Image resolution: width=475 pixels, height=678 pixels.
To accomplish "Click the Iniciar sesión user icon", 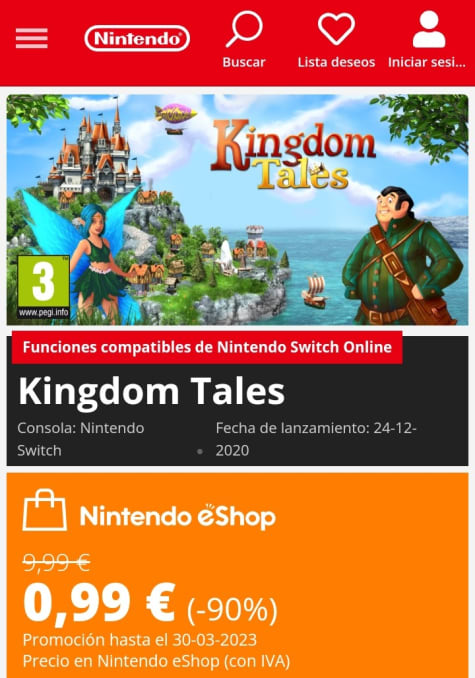I will 429,29.
